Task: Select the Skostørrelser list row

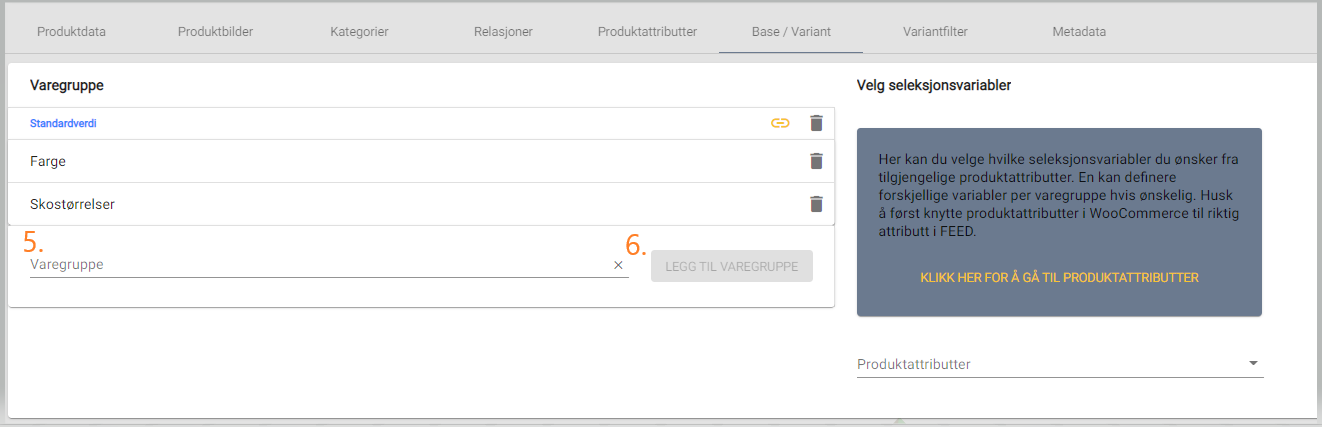Action: tap(421, 204)
